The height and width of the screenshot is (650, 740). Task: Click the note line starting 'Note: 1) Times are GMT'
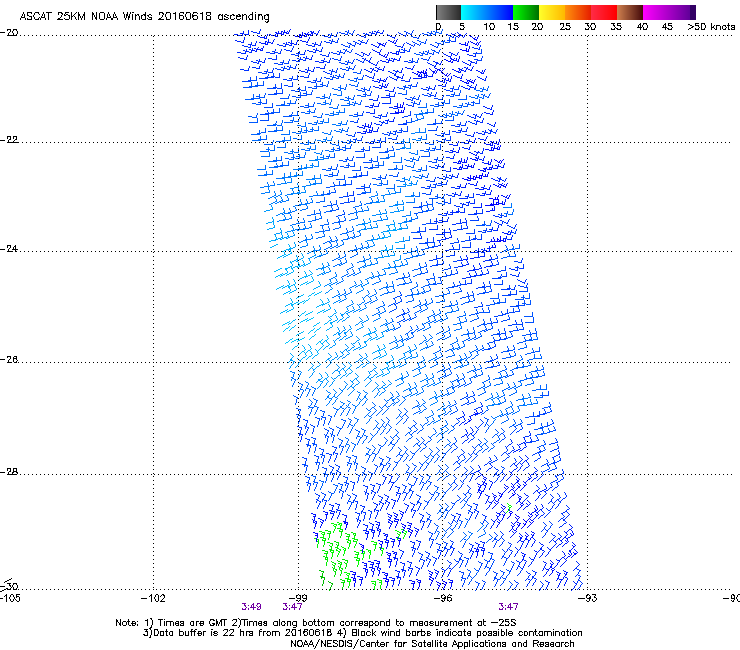tap(316, 623)
